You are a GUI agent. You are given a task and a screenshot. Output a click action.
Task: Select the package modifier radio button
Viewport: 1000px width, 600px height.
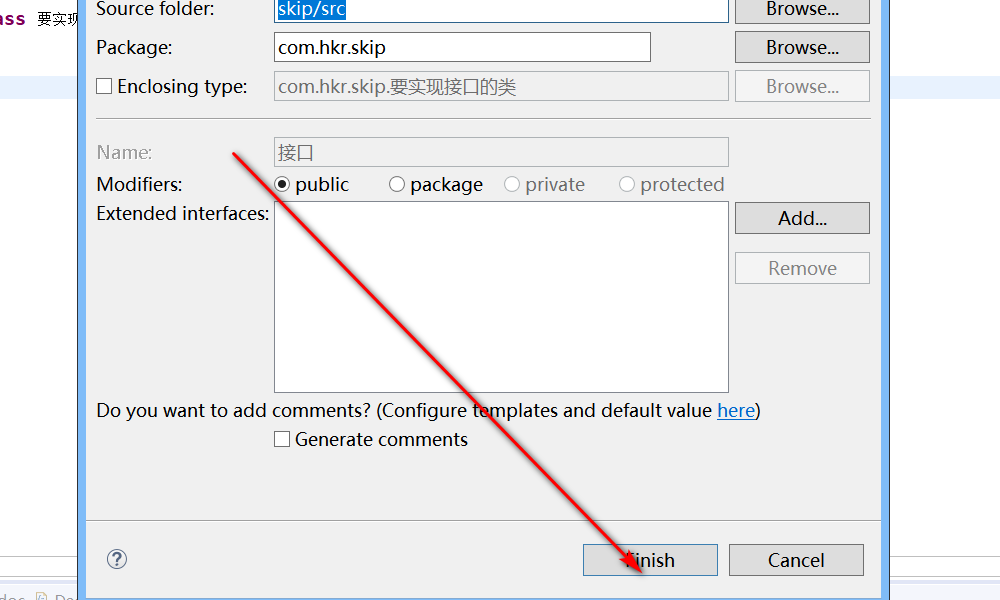pyautogui.click(x=397, y=185)
